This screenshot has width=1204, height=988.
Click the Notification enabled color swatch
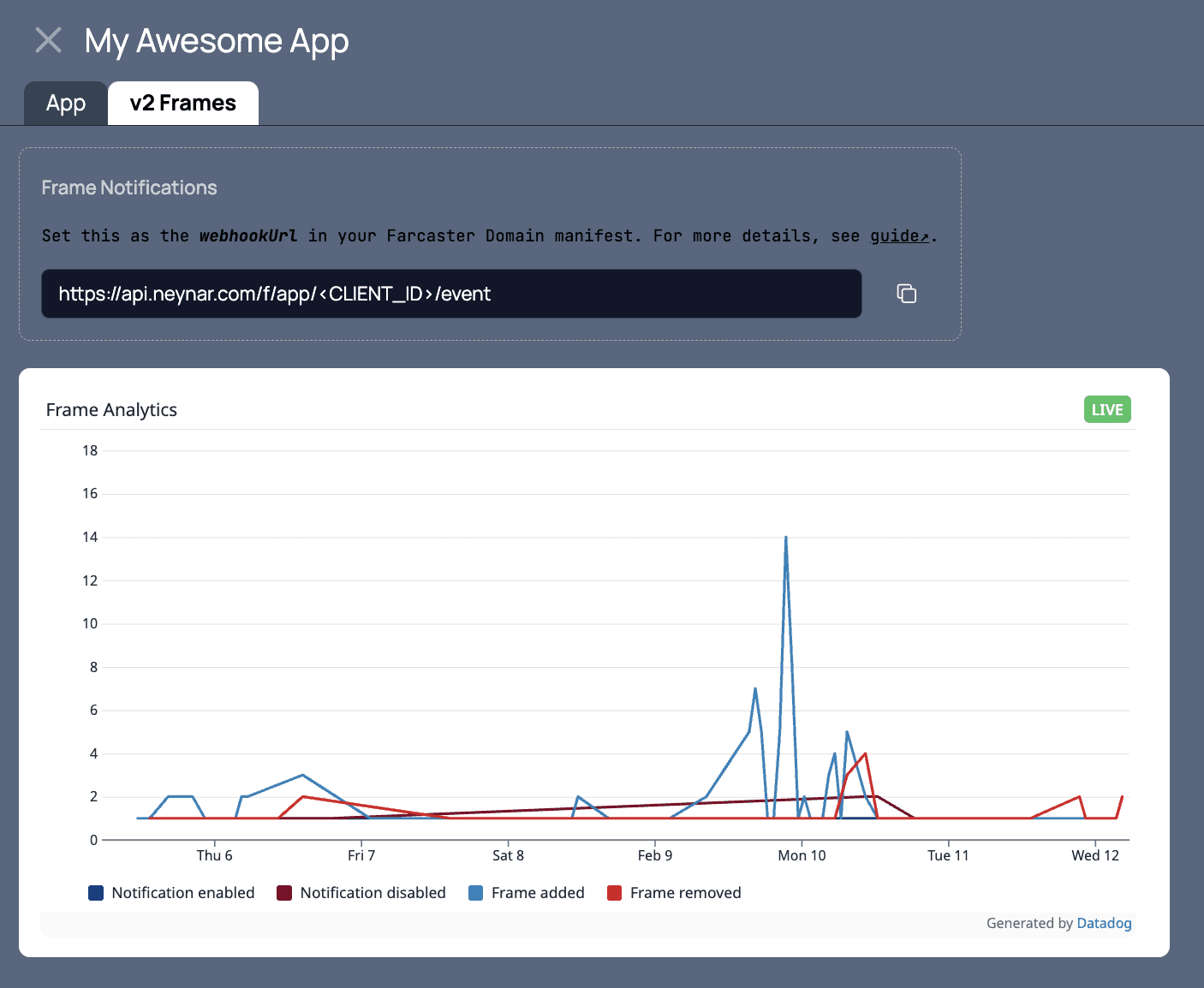96,893
